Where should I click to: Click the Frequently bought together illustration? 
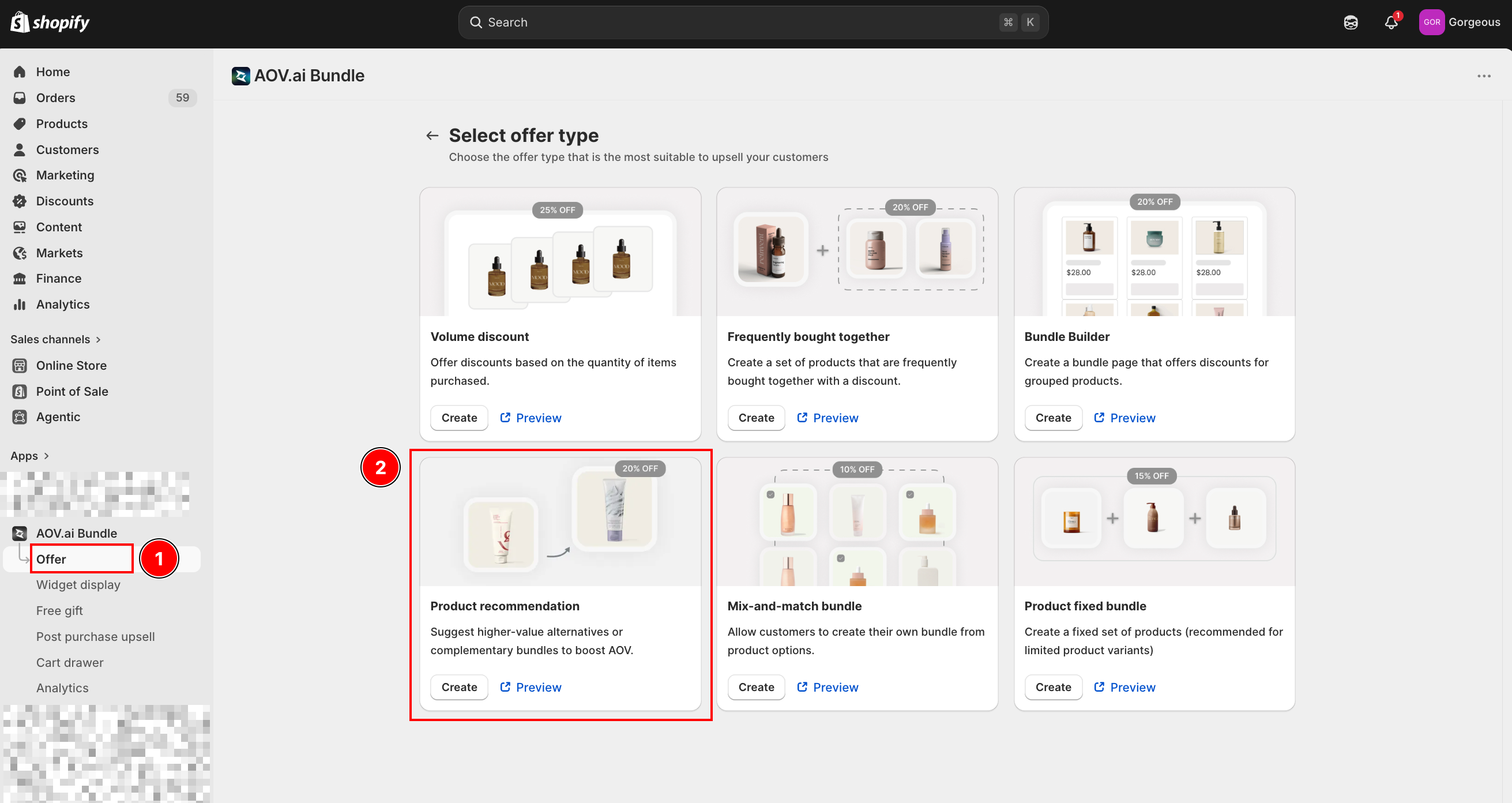point(857,253)
